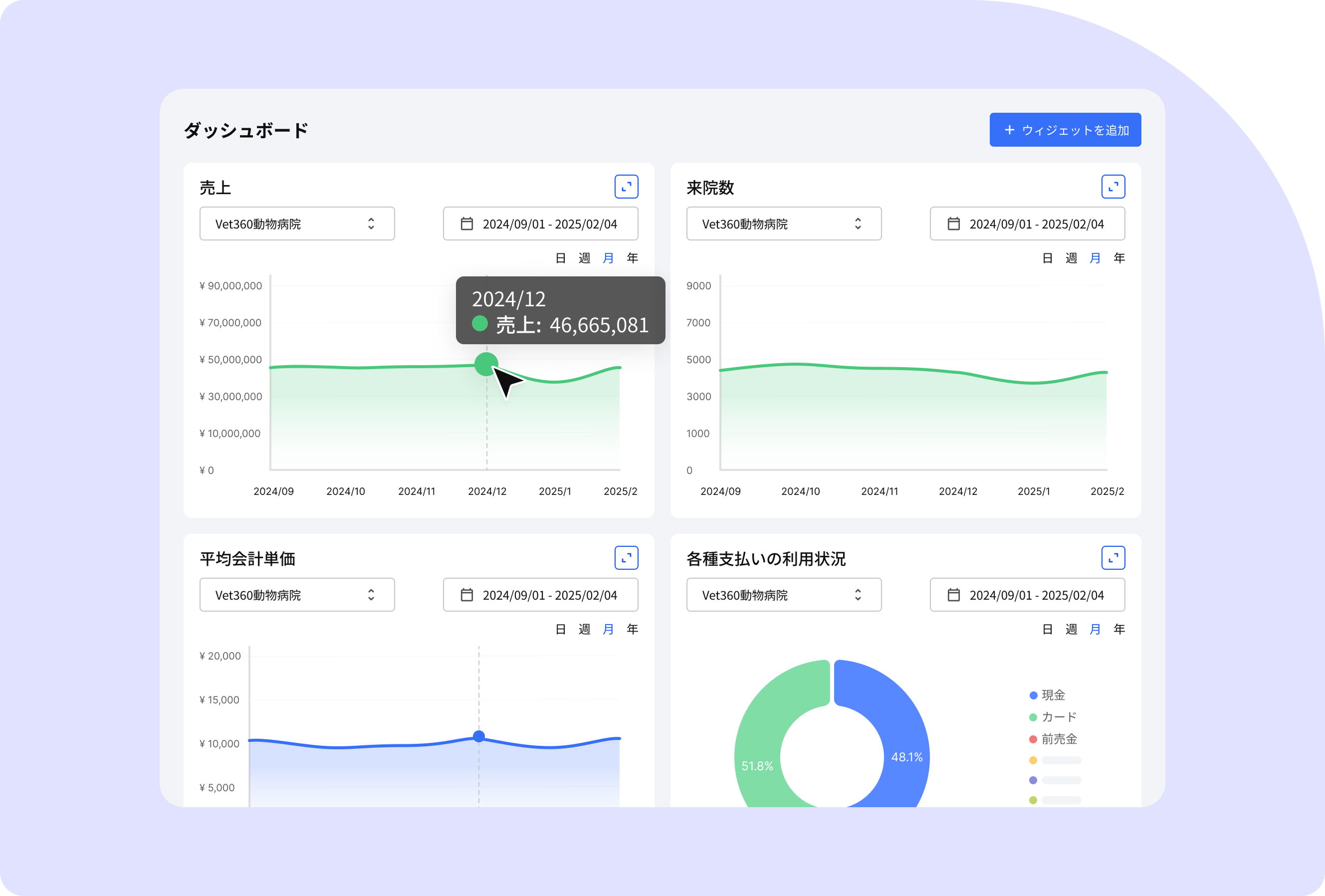Click the 売上: 46,665,081 tooltip value
The height and width of the screenshot is (896, 1325).
tap(572, 325)
